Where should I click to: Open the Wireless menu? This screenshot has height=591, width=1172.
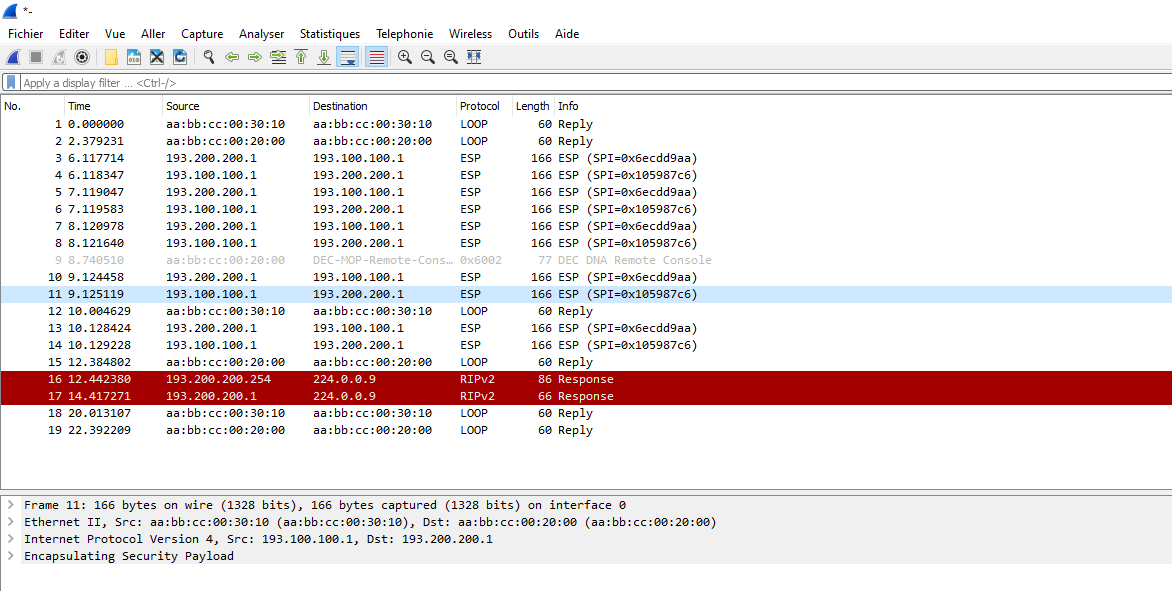pyautogui.click(x=470, y=34)
